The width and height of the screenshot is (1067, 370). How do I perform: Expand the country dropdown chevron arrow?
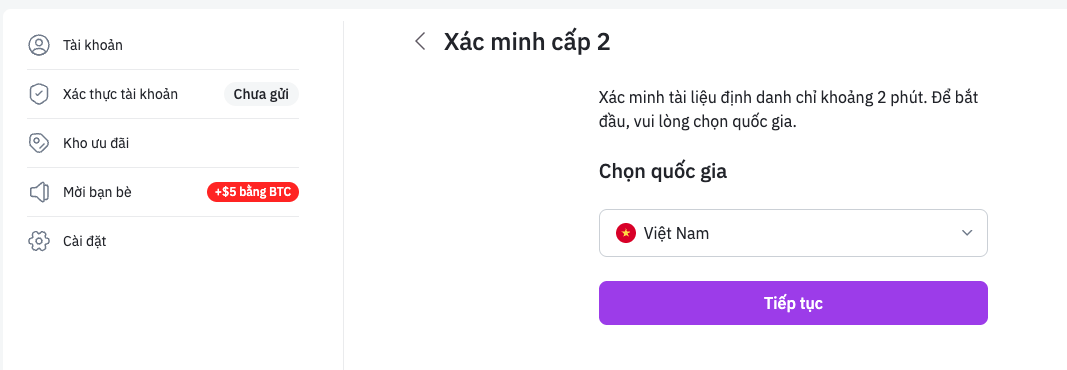point(967,233)
